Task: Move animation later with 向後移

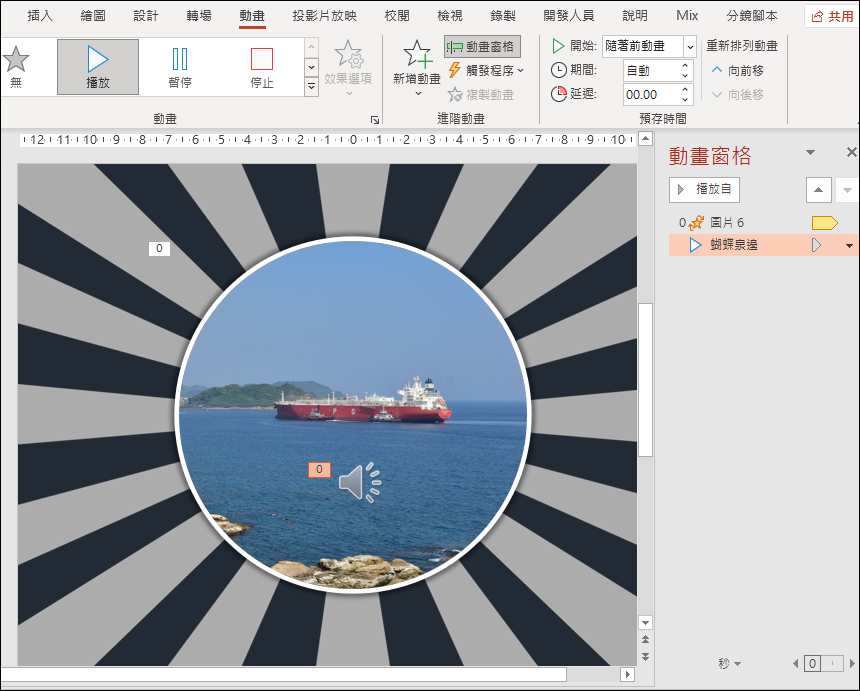Action: [x=737, y=94]
